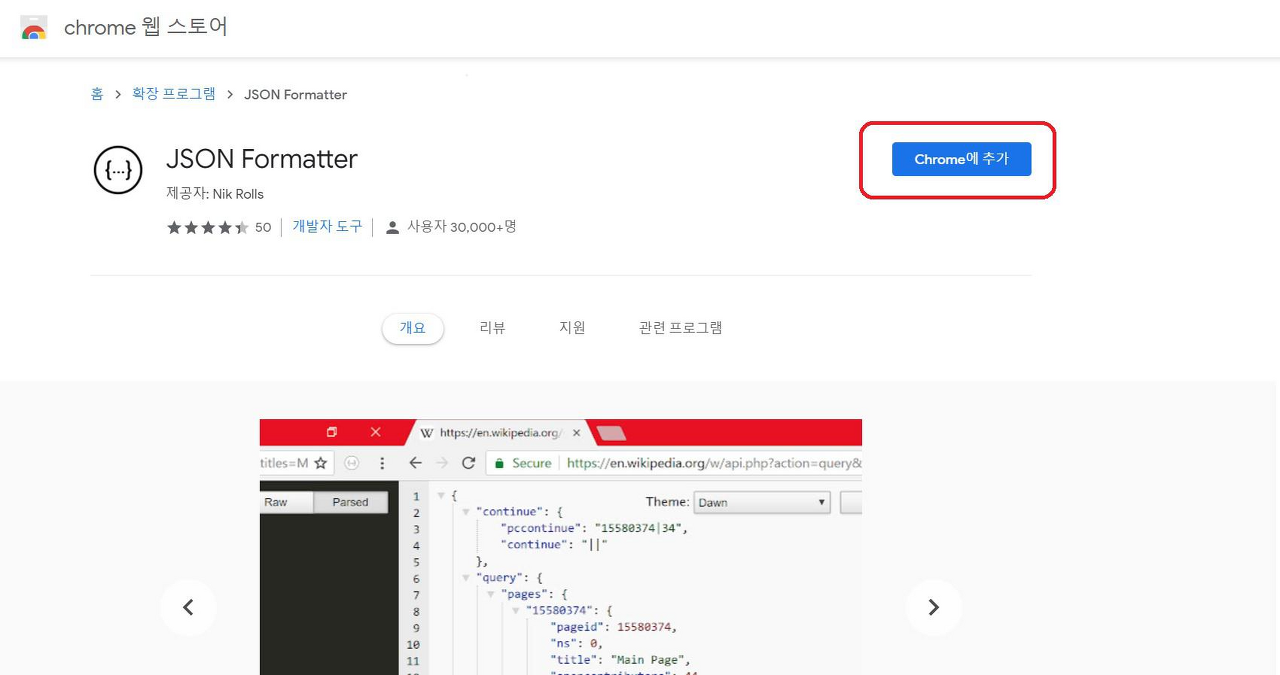Open 개발자 도구 category link
1280x675 pixels.
327,227
